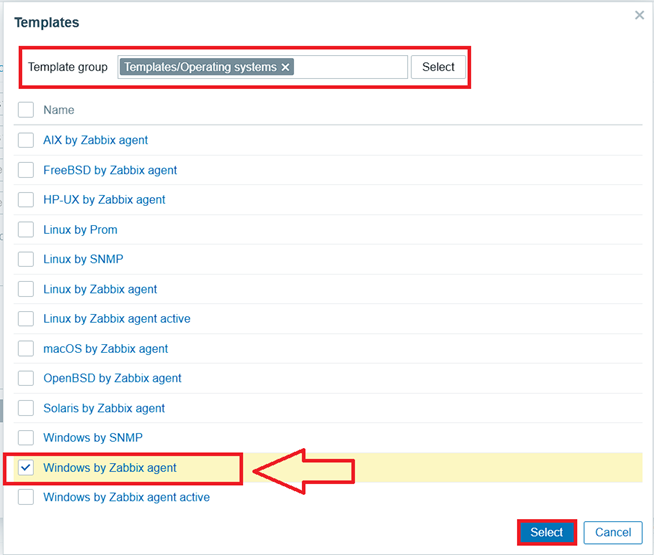Cancel the template selection dialog

coord(613,532)
